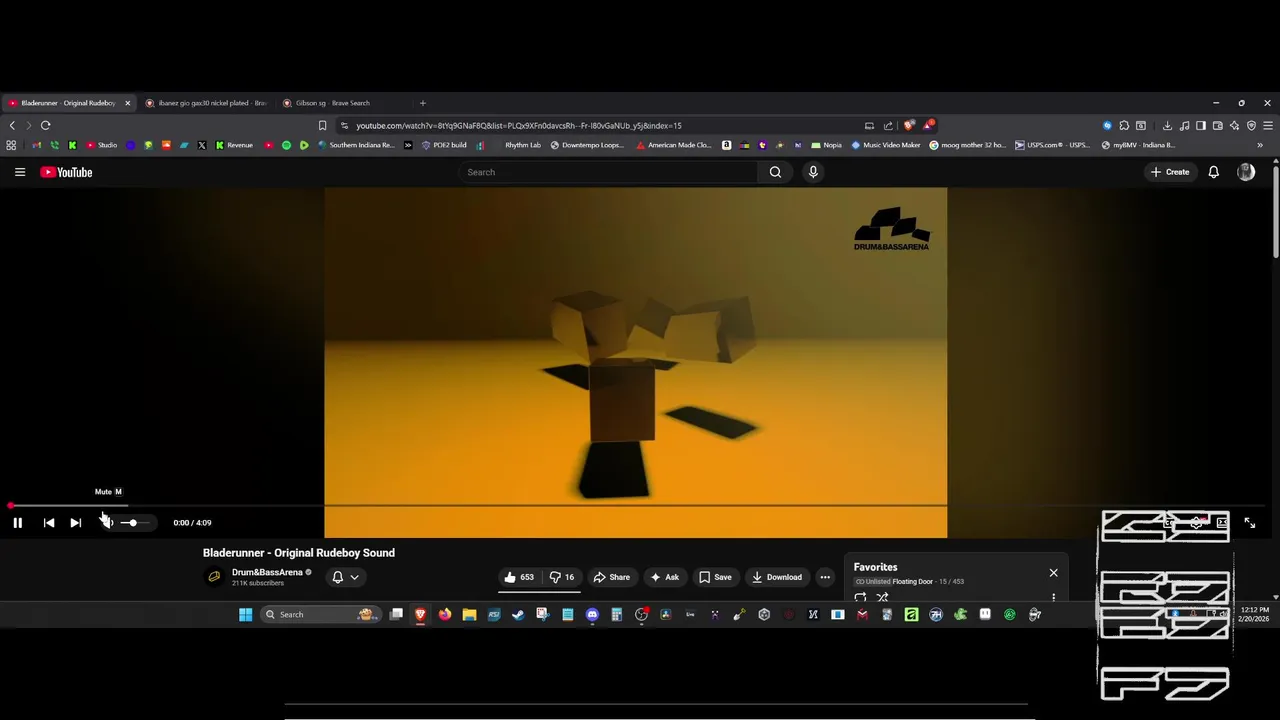Open the Brave Wallet icon
This screenshot has height=720, width=1280.
click(x=1217, y=125)
